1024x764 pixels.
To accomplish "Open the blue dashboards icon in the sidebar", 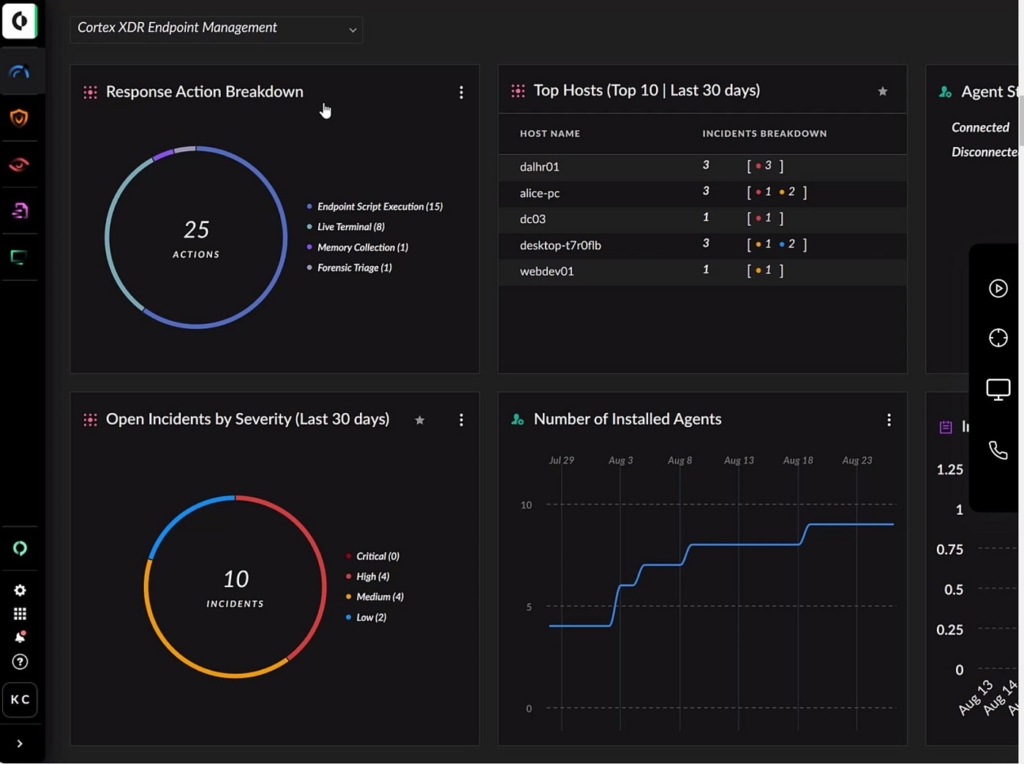I will click(x=20, y=71).
